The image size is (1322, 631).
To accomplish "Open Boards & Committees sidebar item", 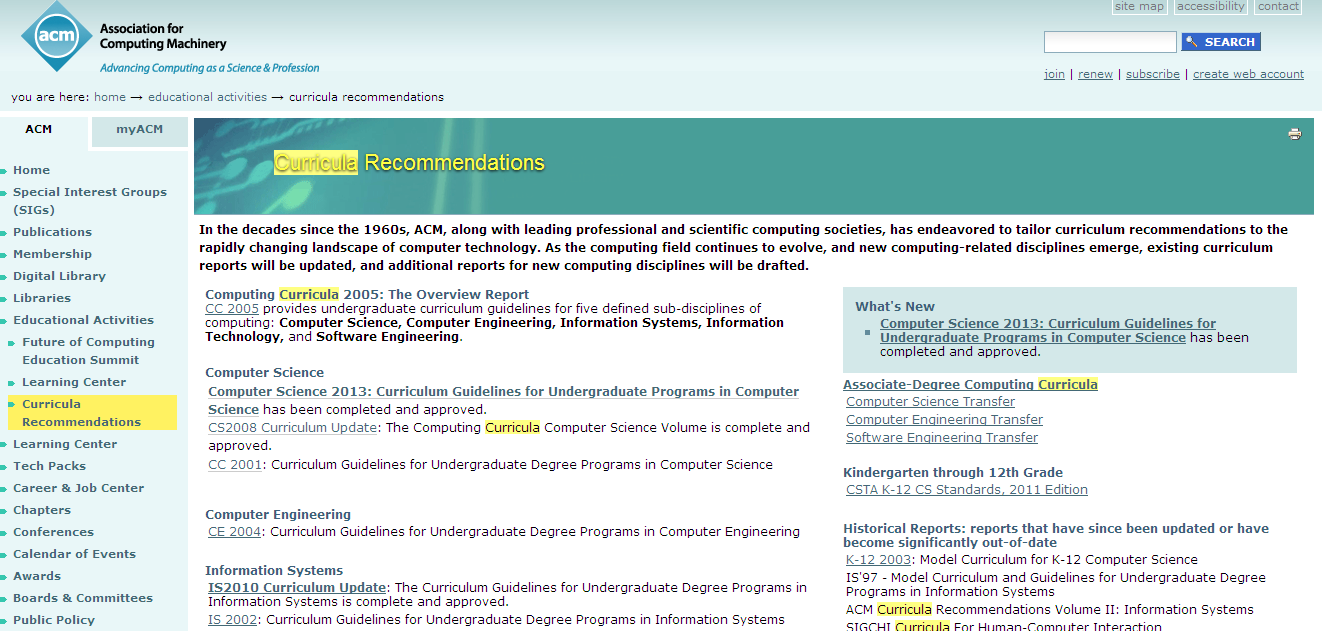I will (83, 598).
